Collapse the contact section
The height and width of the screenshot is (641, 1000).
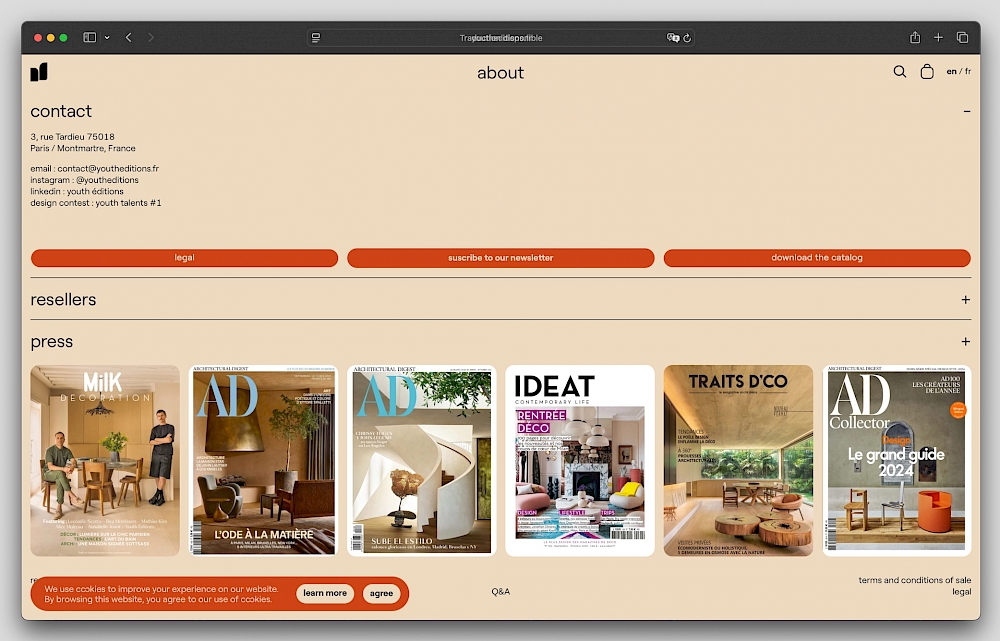point(966,111)
